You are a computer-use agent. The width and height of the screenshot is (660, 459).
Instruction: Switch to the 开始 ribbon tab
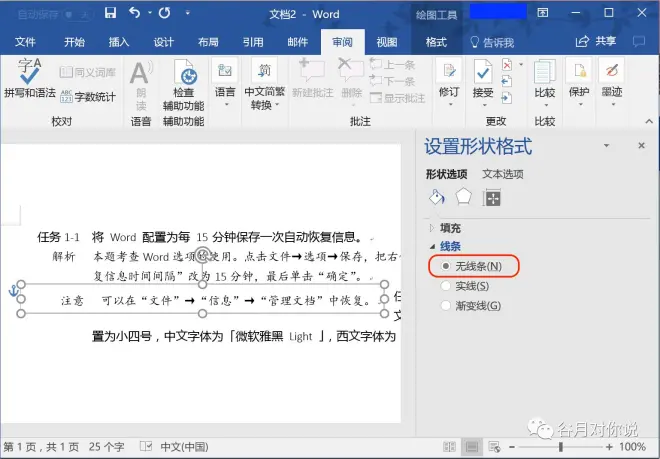pyautogui.click(x=74, y=42)
